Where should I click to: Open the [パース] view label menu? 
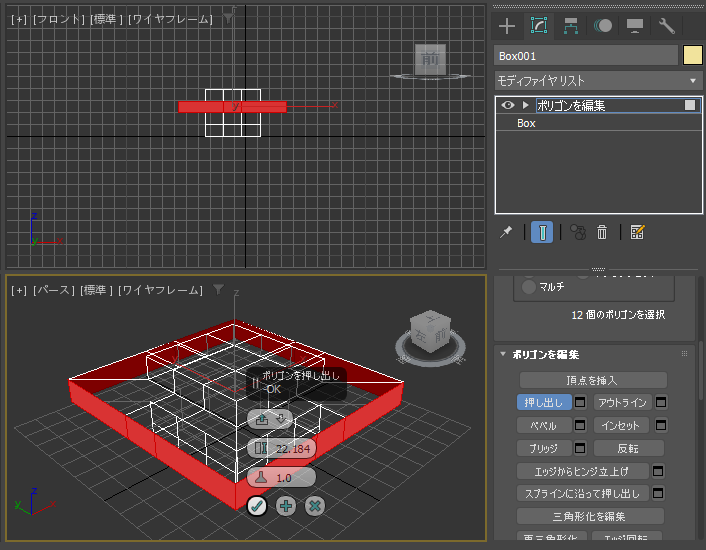[54, 290]
